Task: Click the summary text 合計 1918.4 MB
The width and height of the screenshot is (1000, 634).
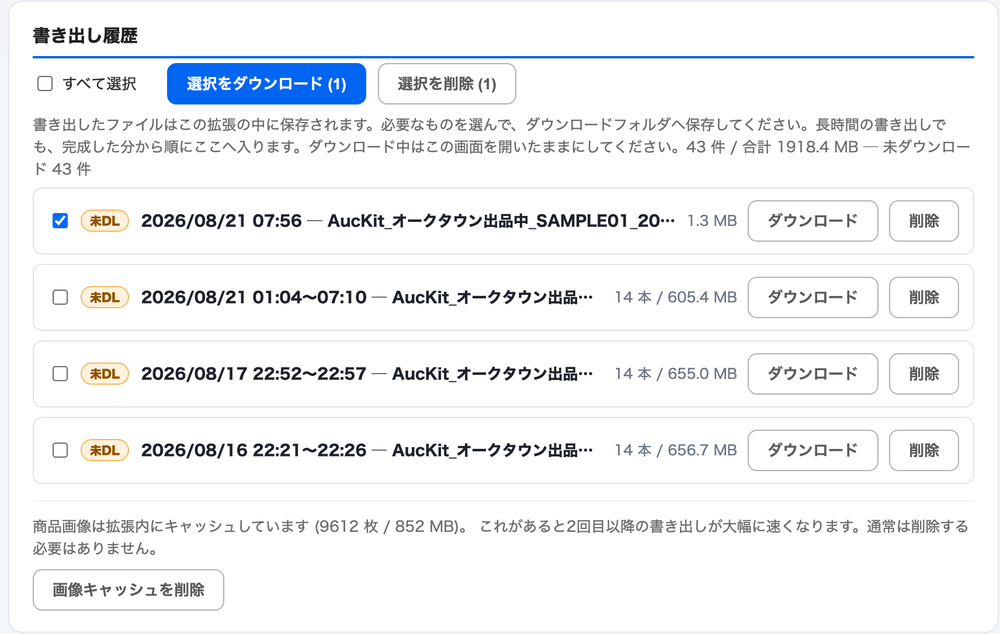Action: [800, 147]
